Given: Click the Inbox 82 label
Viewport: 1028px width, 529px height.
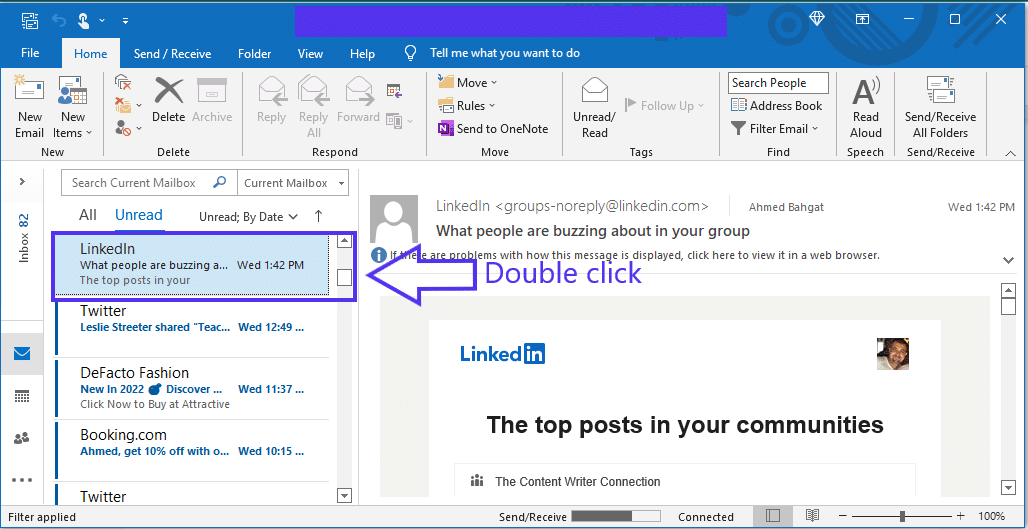Looking at the screenshot, I should (x=24, y=237).
